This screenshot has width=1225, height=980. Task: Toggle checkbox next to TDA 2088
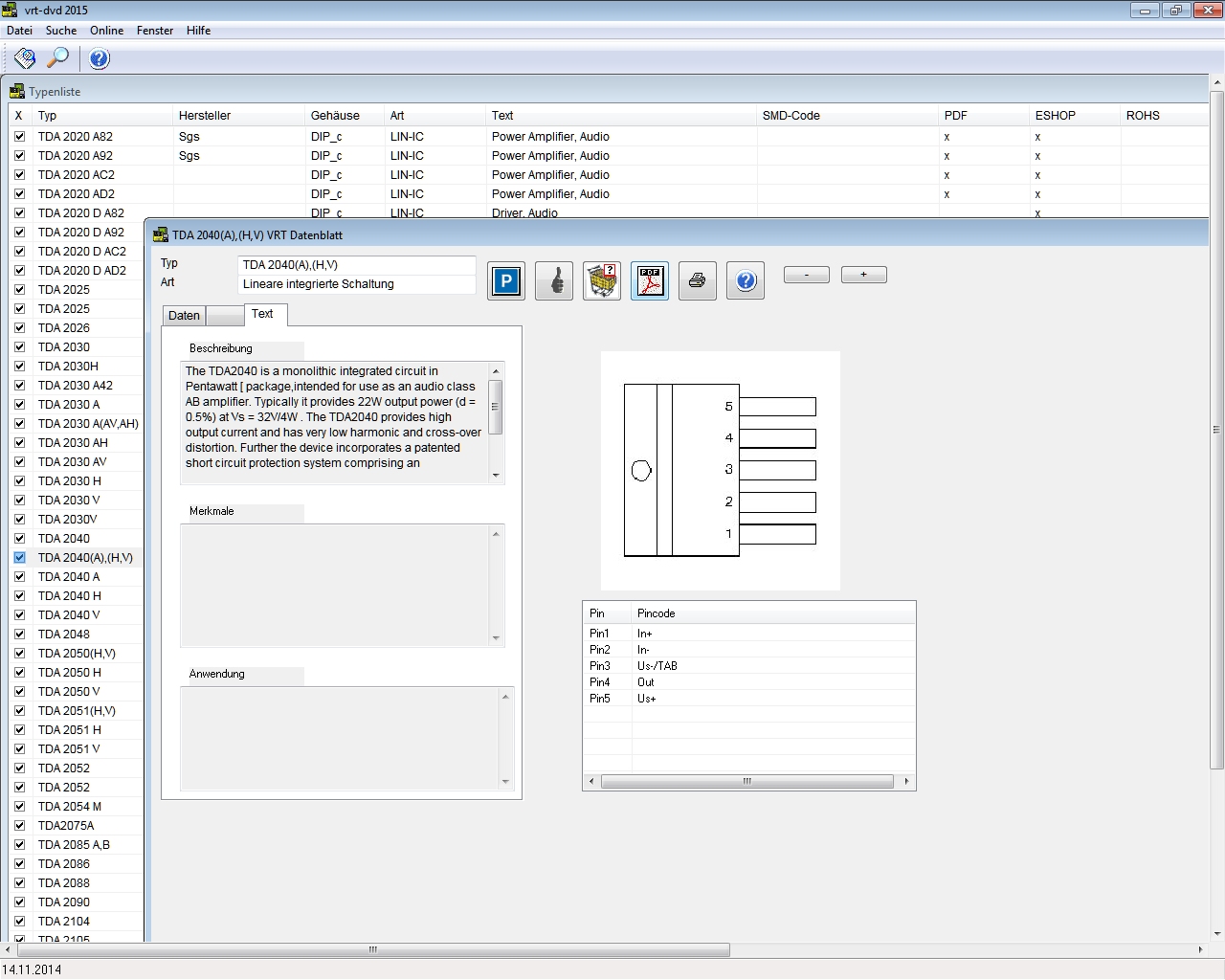[x=19, y=882]
